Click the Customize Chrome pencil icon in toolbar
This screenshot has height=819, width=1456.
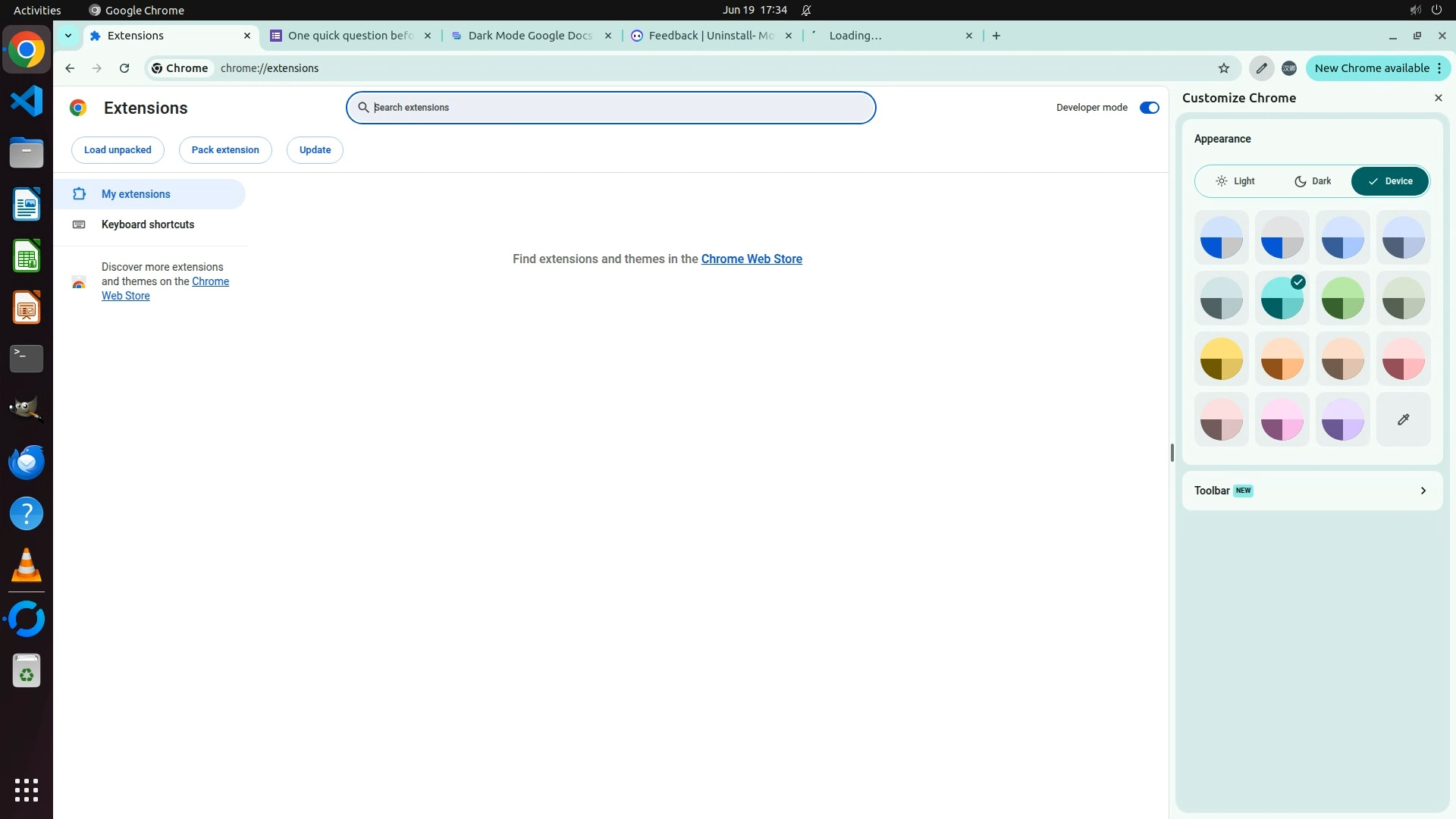pyautogui.click(x=1261, y=68)
